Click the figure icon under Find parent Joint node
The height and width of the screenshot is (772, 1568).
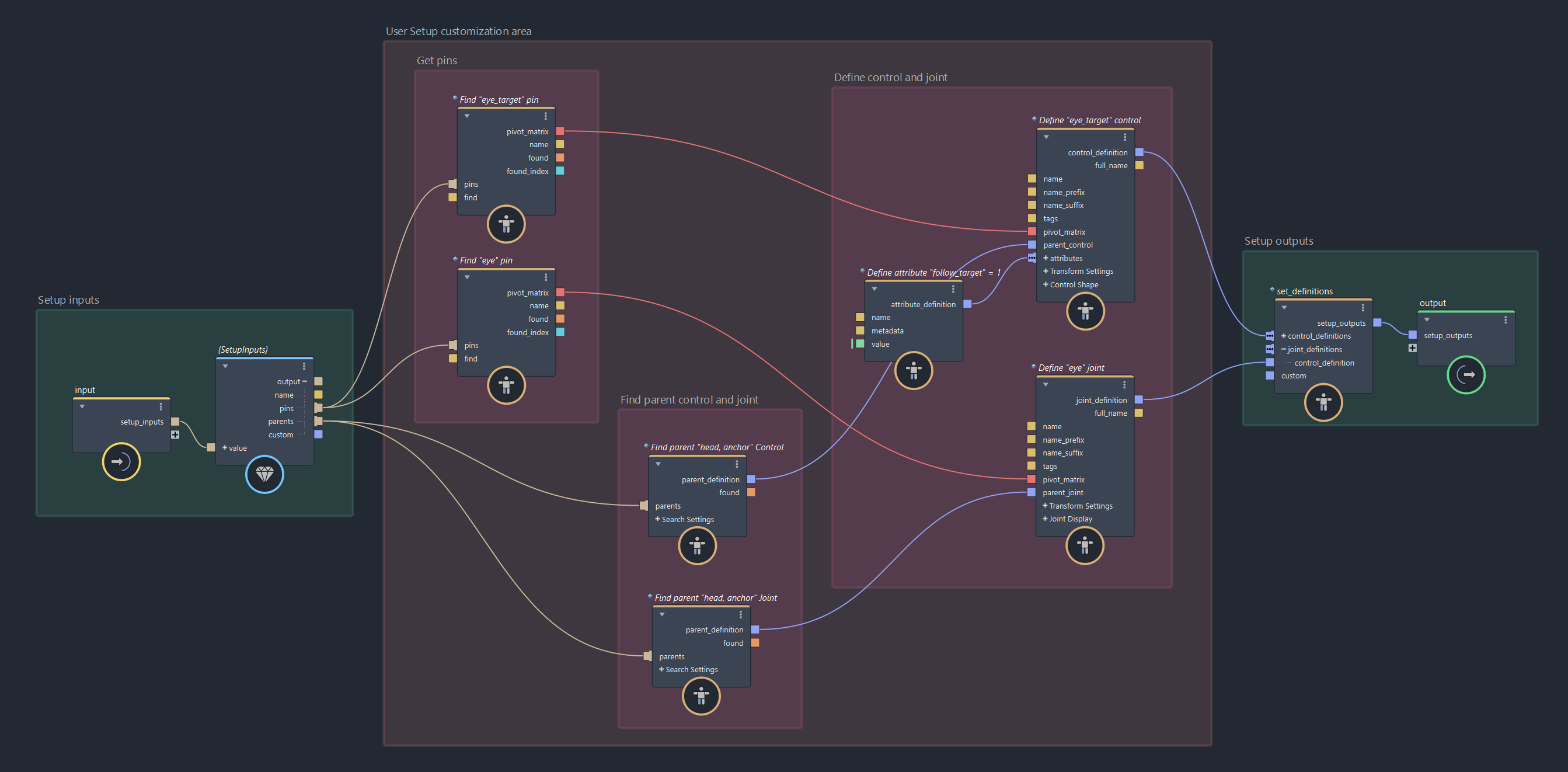(x=701, y=696)
